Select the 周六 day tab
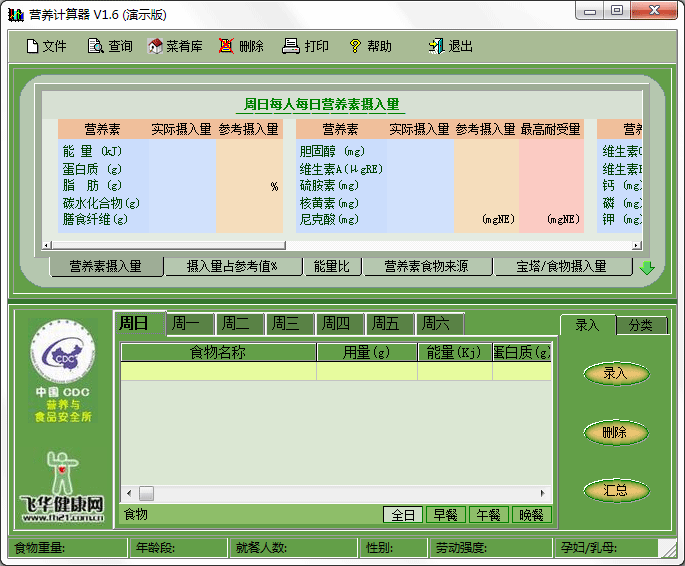The height and width of the screenshot is (566, 685). point(440,324)
